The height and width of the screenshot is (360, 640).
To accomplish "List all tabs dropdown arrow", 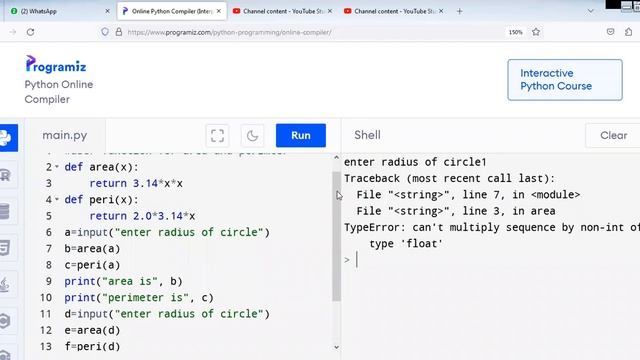I will pos(590,11).
